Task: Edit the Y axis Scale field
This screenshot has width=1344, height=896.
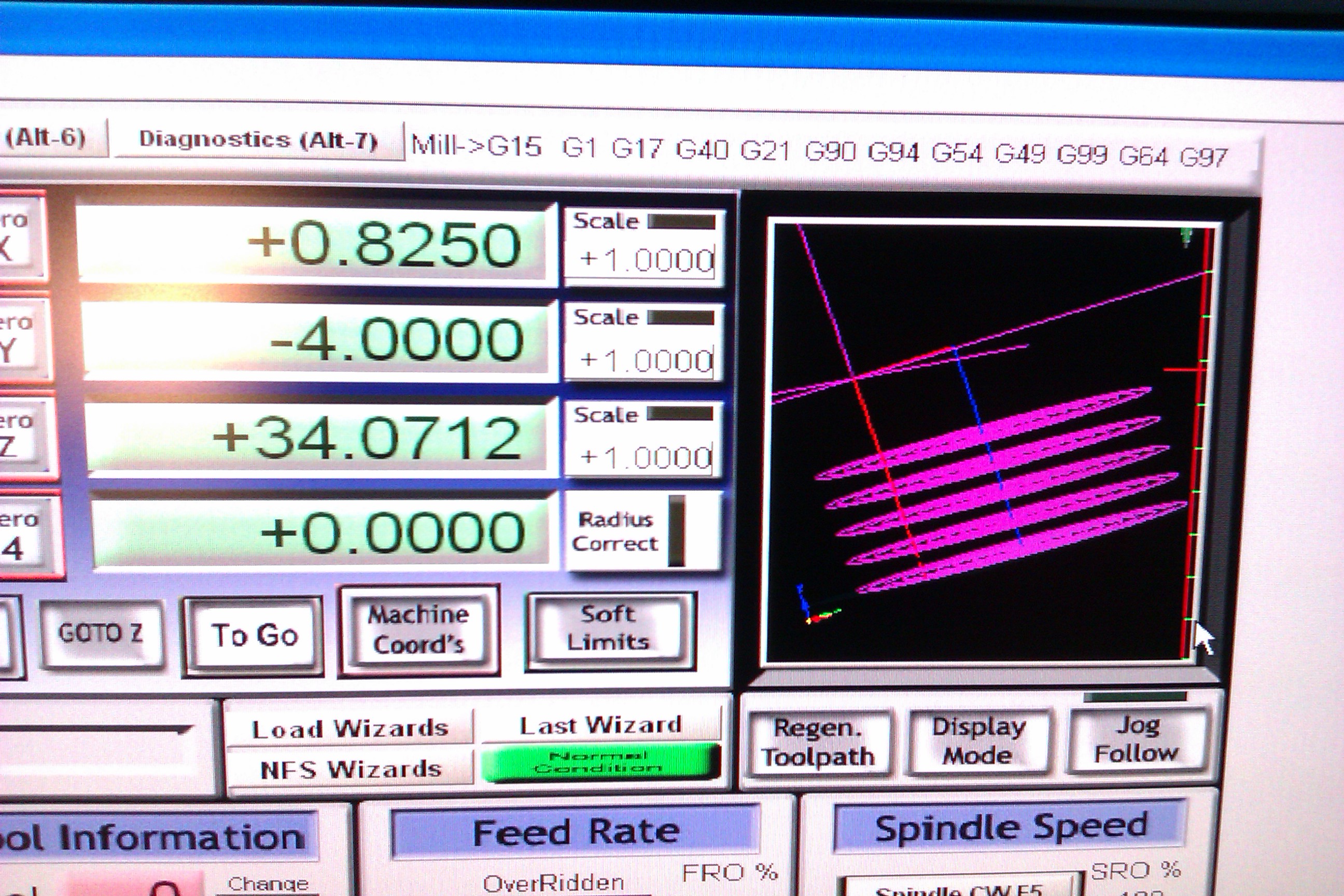Action: [x=646, y=360]
